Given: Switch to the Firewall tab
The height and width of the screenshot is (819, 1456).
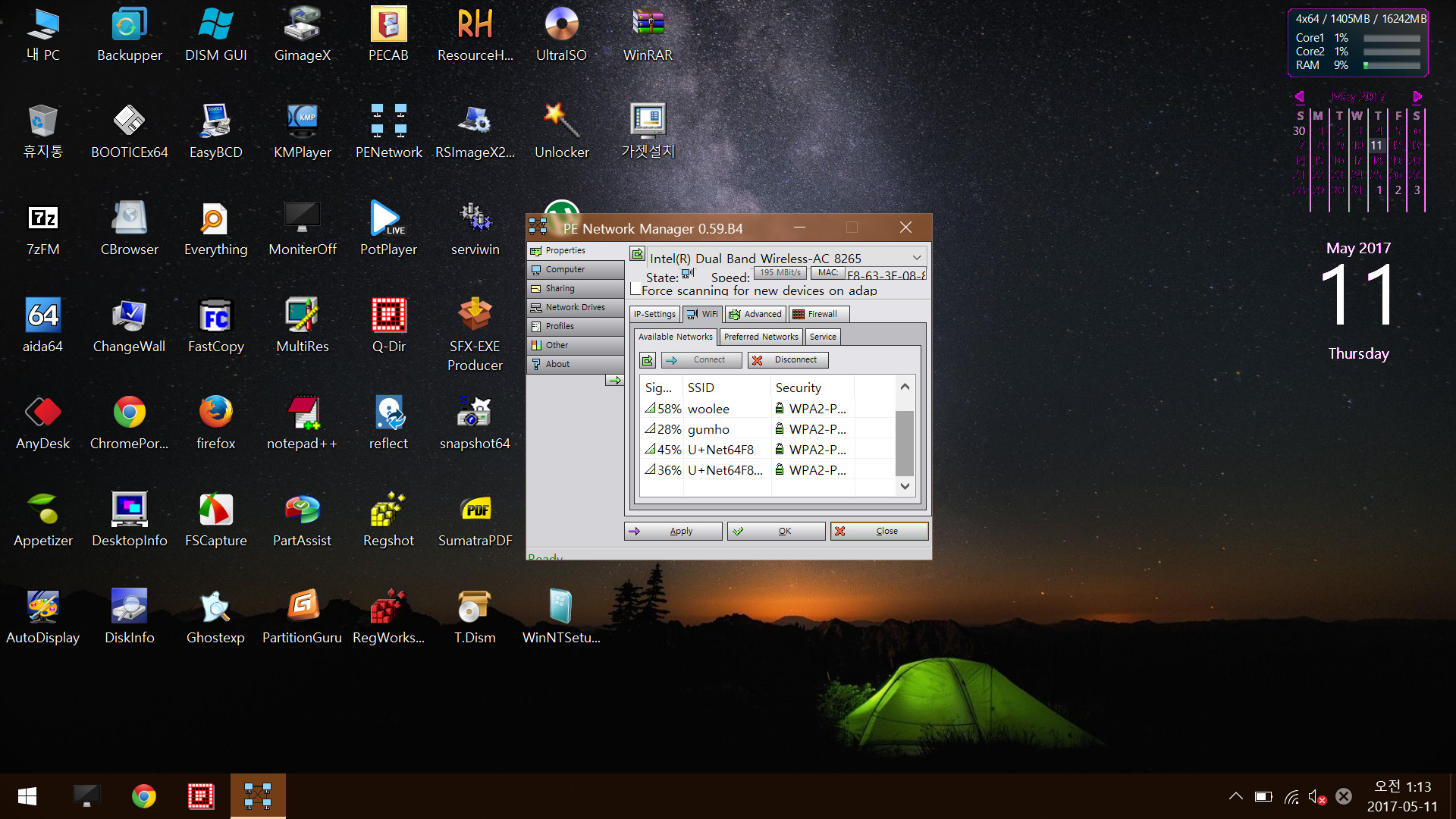Looking at the screenshot, I should [818, 314].
